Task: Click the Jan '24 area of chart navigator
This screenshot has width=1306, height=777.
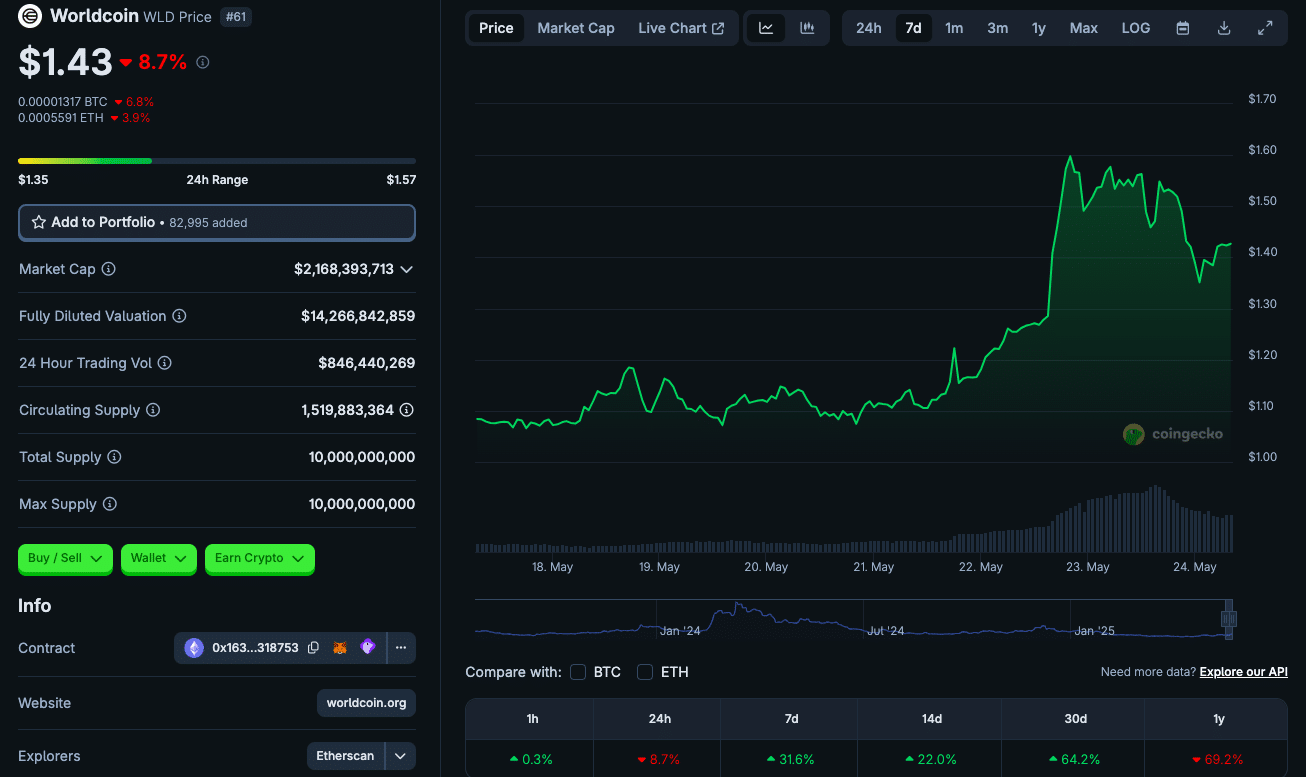Action: (680, 631)
